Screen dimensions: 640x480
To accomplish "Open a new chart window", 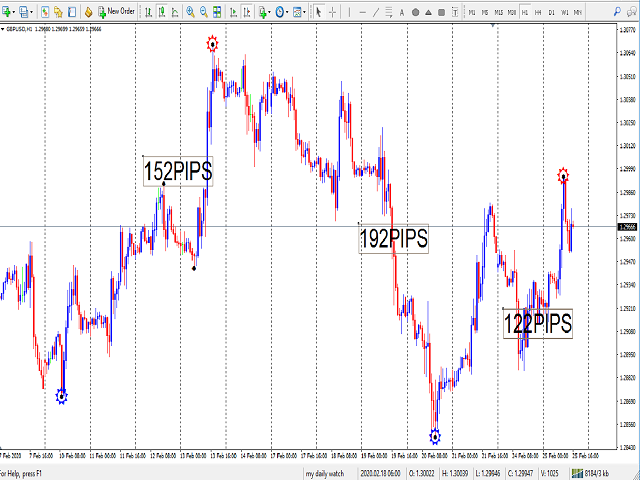I will click(6, 12).
